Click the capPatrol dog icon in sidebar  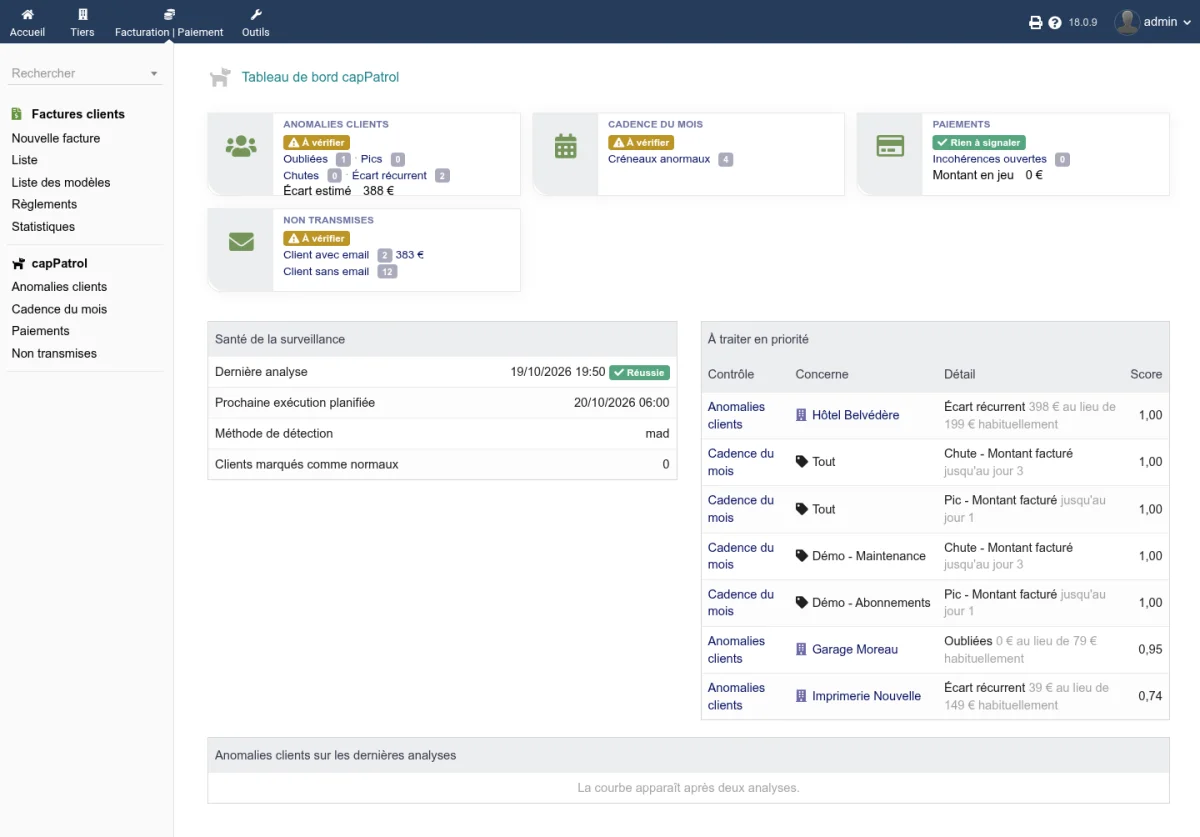[x=18, y=264]
